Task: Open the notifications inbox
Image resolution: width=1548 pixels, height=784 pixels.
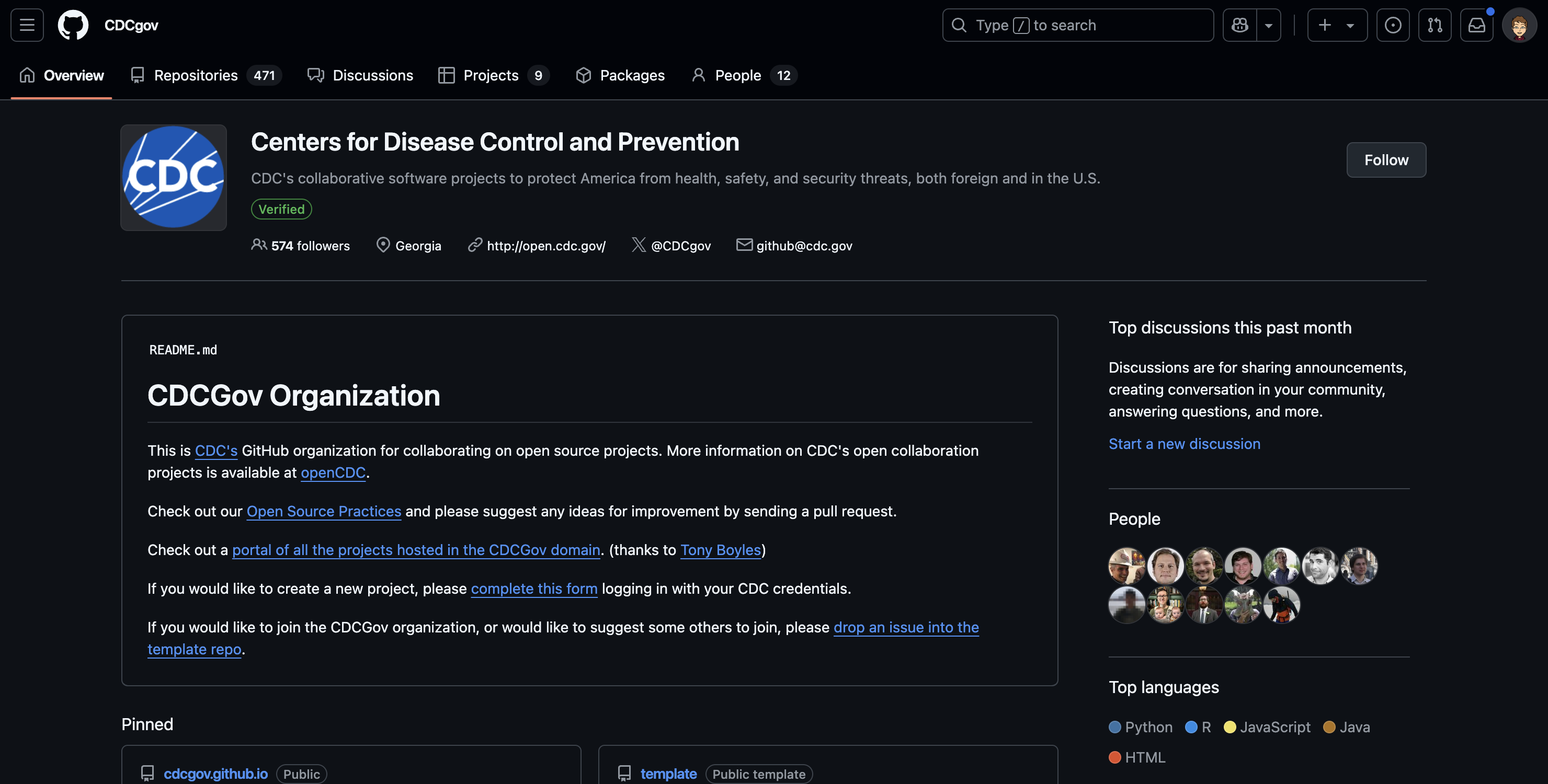Action: (1476, 25)
